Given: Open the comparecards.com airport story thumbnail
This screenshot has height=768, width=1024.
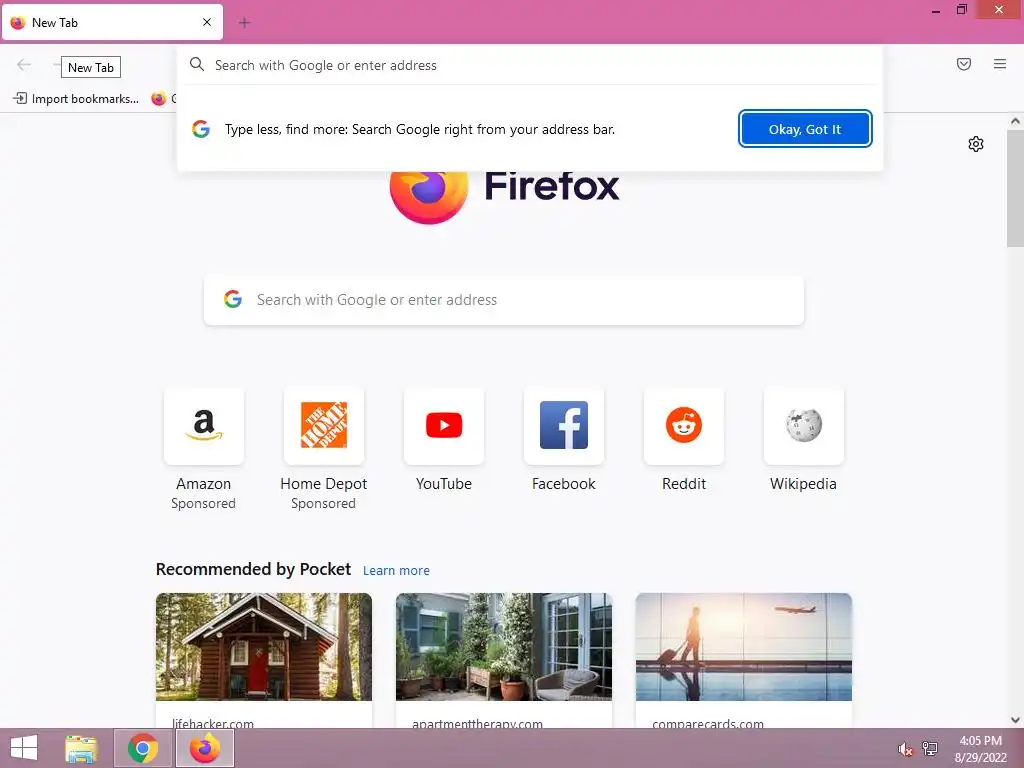Looking at the screenshot, I should click(744, 647).
